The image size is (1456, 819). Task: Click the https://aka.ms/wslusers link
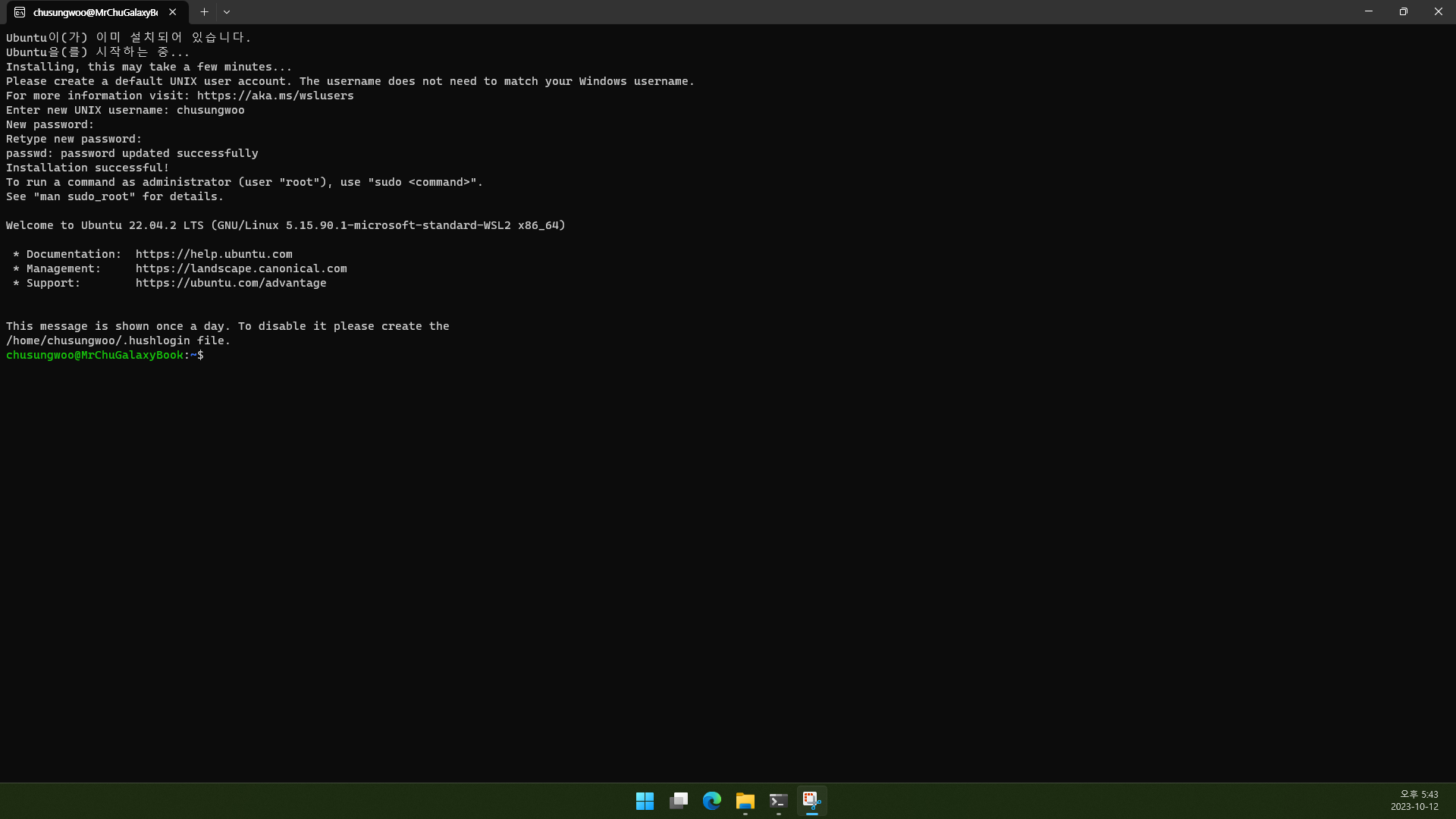[275, 96]
